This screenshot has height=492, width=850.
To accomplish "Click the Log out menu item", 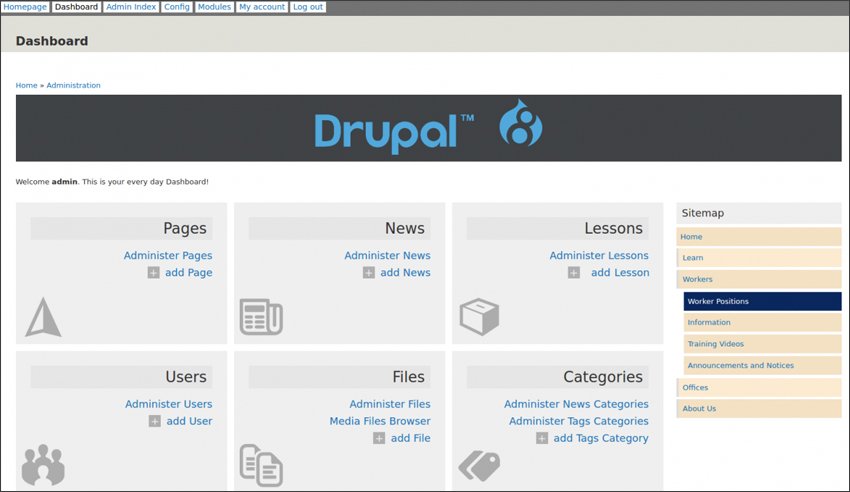I will click(308, 7).
